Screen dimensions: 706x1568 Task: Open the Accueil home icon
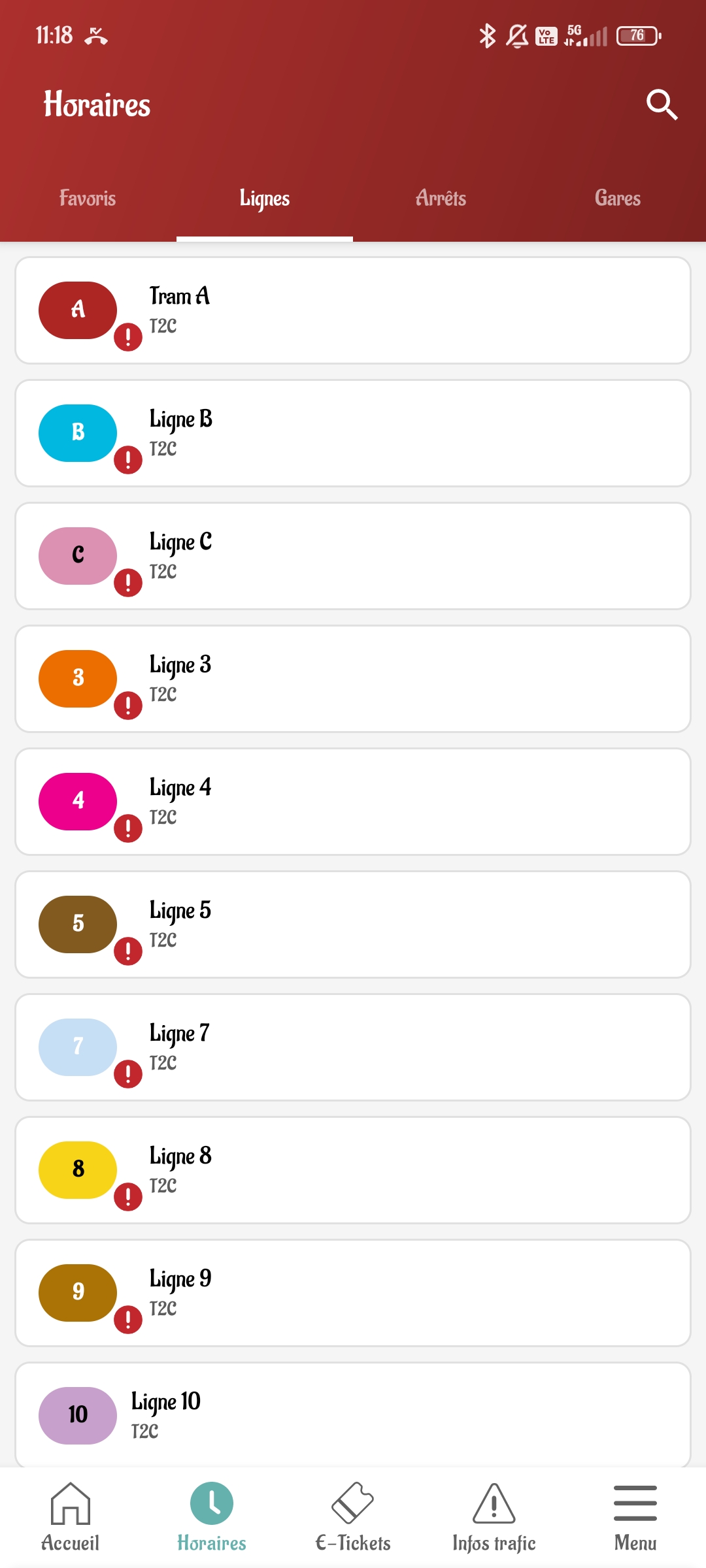[x=71, y=1504]
